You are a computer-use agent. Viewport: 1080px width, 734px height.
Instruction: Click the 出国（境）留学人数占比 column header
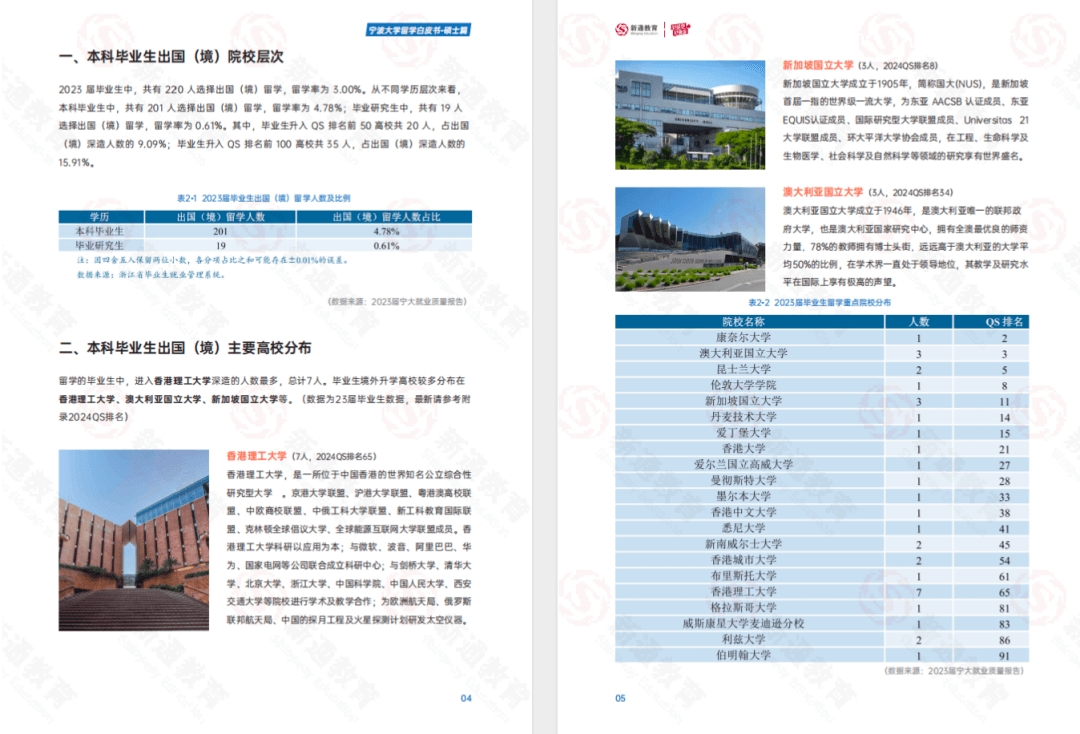385,217
